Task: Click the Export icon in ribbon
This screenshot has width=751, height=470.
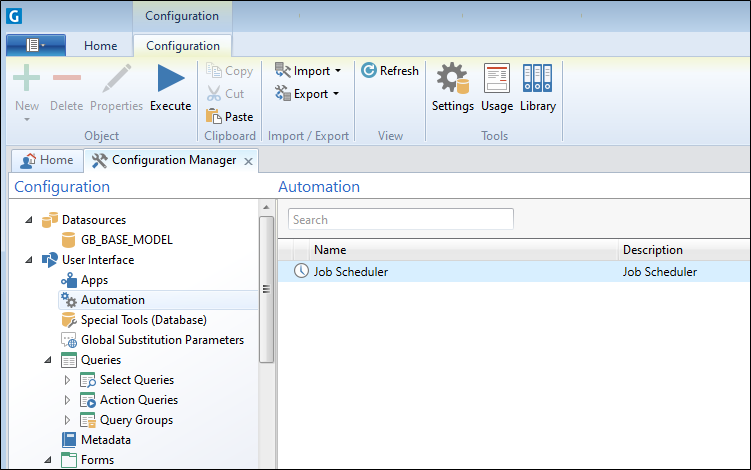Action: point(283,93)
